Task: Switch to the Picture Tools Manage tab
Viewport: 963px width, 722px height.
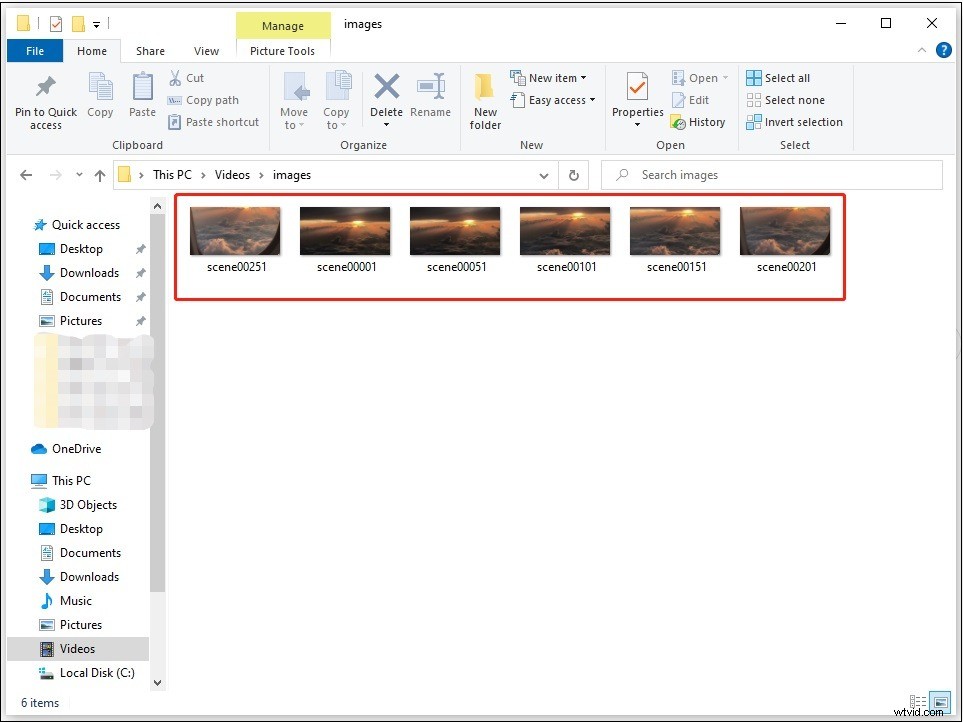Action: pyautogui.click(x=283, y=25)
